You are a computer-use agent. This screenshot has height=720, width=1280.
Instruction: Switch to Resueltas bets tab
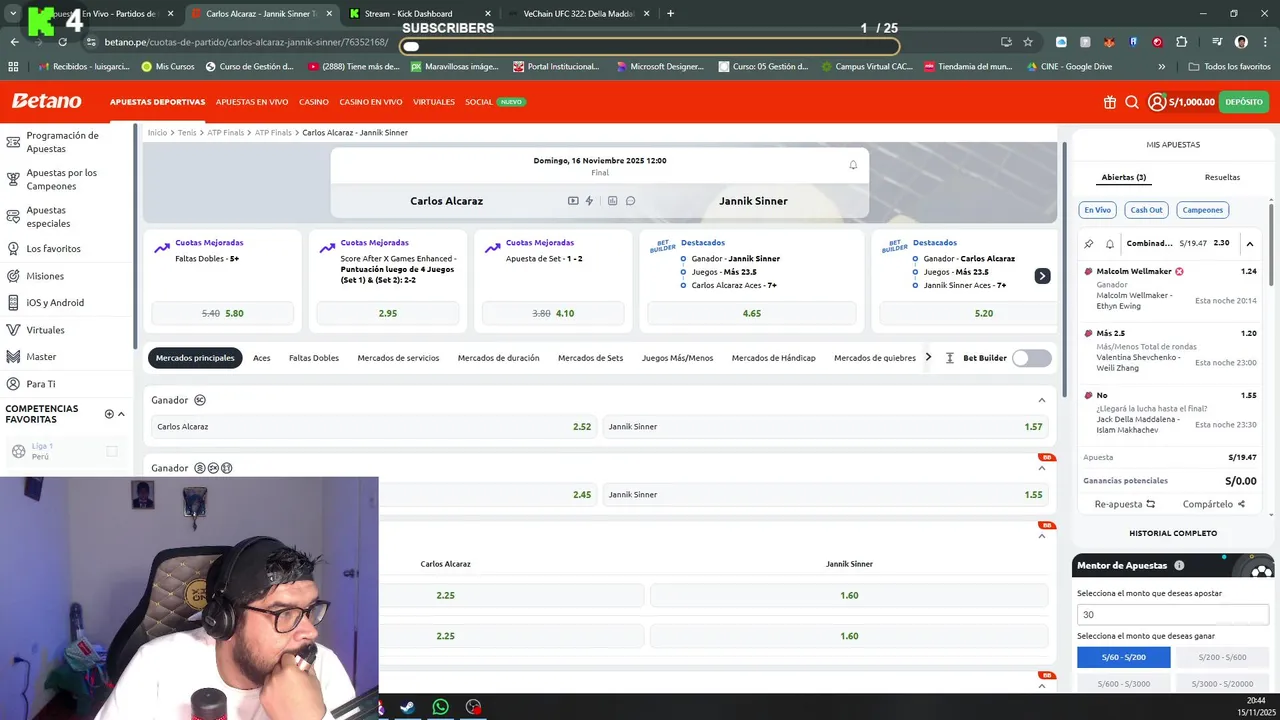pyautogui.click(x=1222, y=177)
